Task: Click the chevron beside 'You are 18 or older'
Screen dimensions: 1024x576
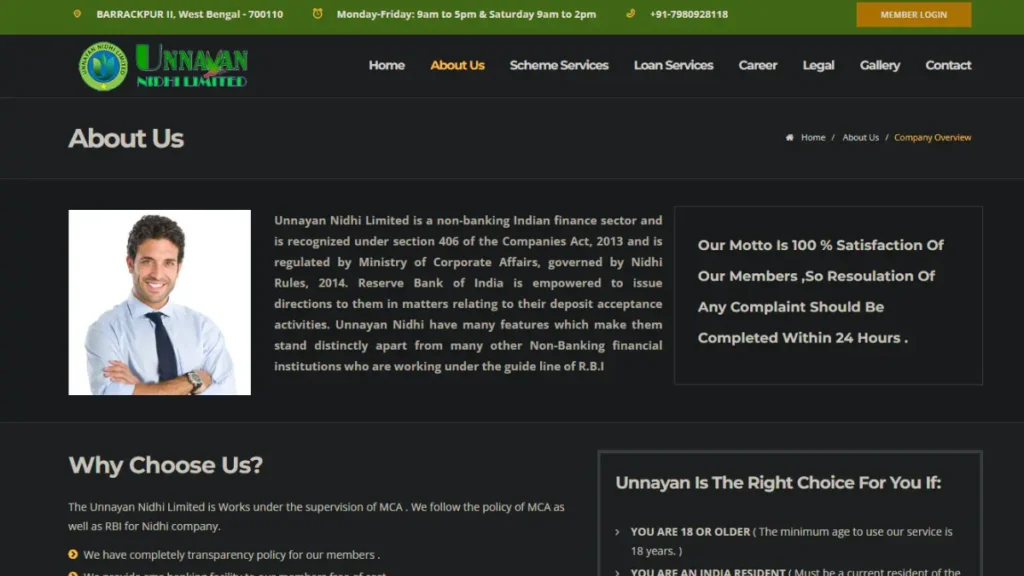Action: coord(617,532)
